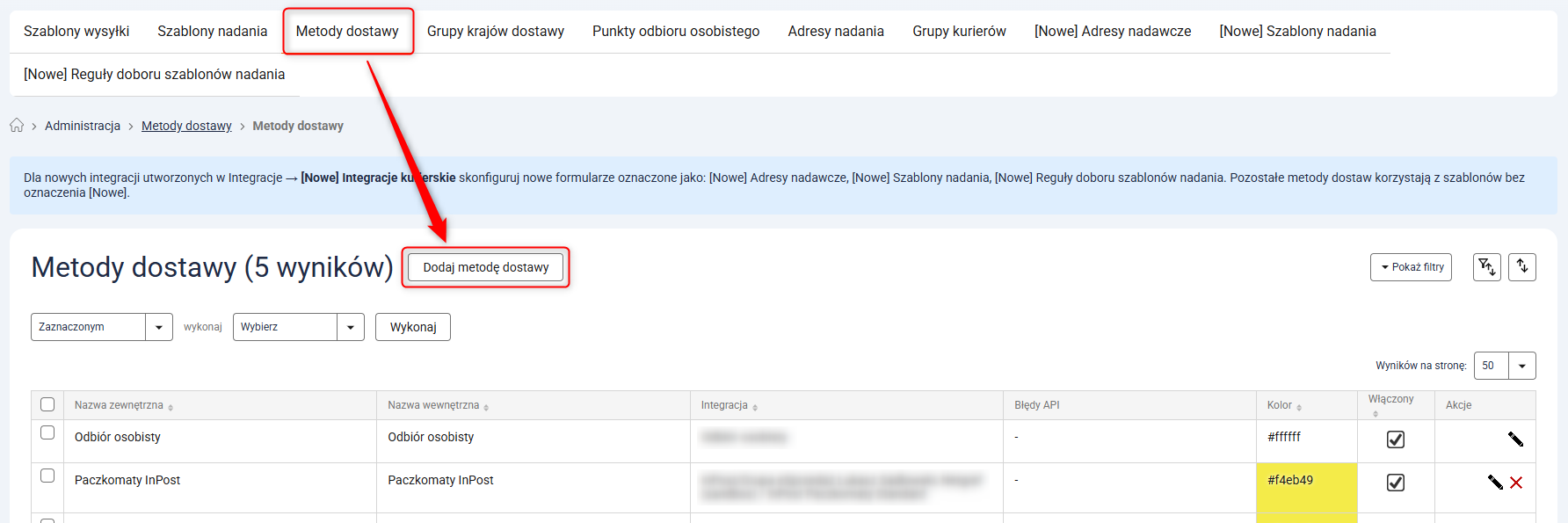Sort by Nazwa zewnętrzna column arrows
The width and height of the screenshot is (1568, 523).
pos(171,407)
